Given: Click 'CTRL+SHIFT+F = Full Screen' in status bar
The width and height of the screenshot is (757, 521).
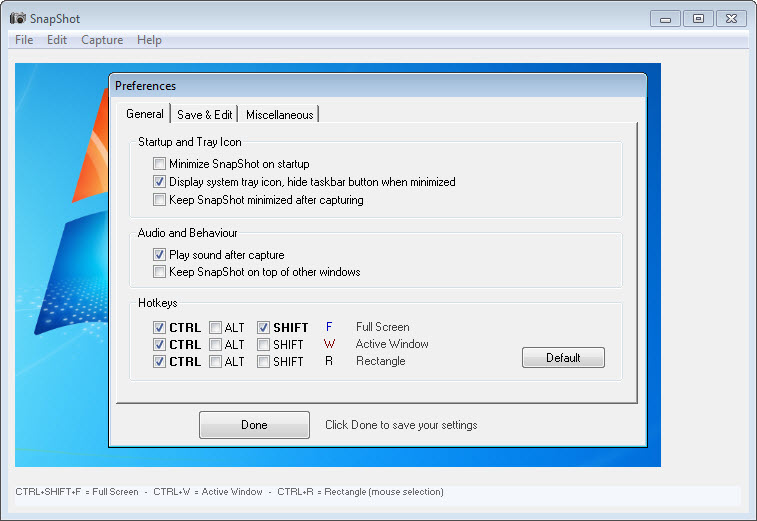Looking at the screenshot, I should click(77, 492).
